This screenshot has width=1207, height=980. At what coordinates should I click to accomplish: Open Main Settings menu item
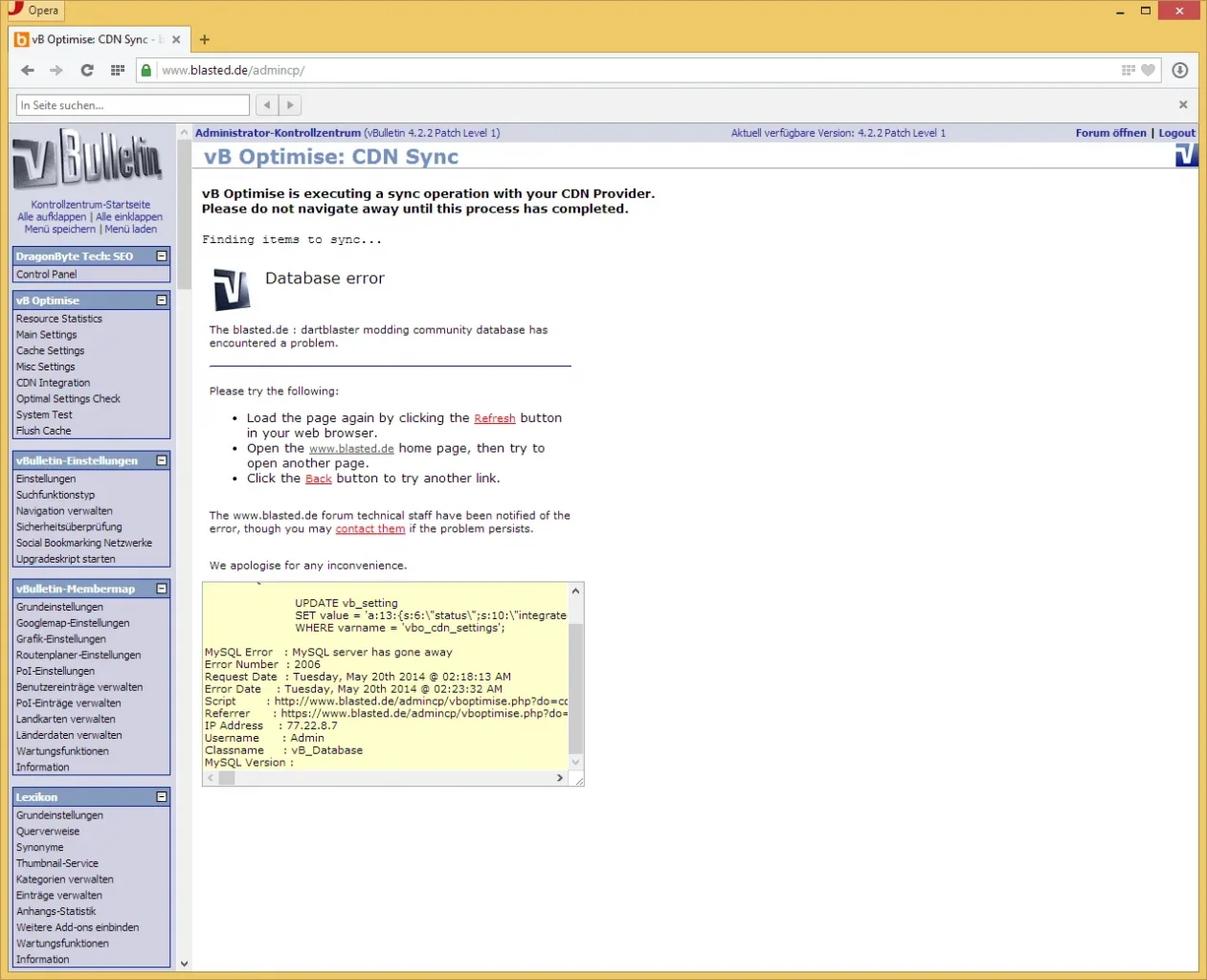(x=47, y=335)
